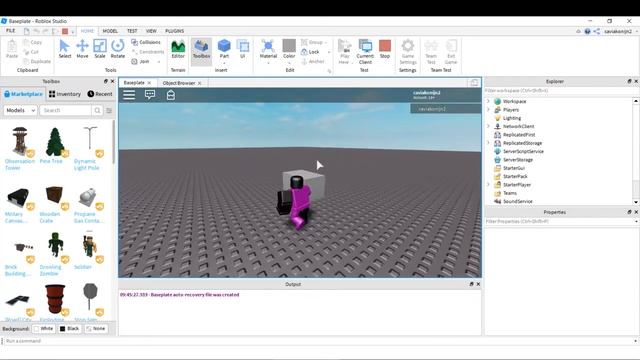Open the in-game backpack icon
The height and width of the screenshot is (360, 640).
point(171,95)
